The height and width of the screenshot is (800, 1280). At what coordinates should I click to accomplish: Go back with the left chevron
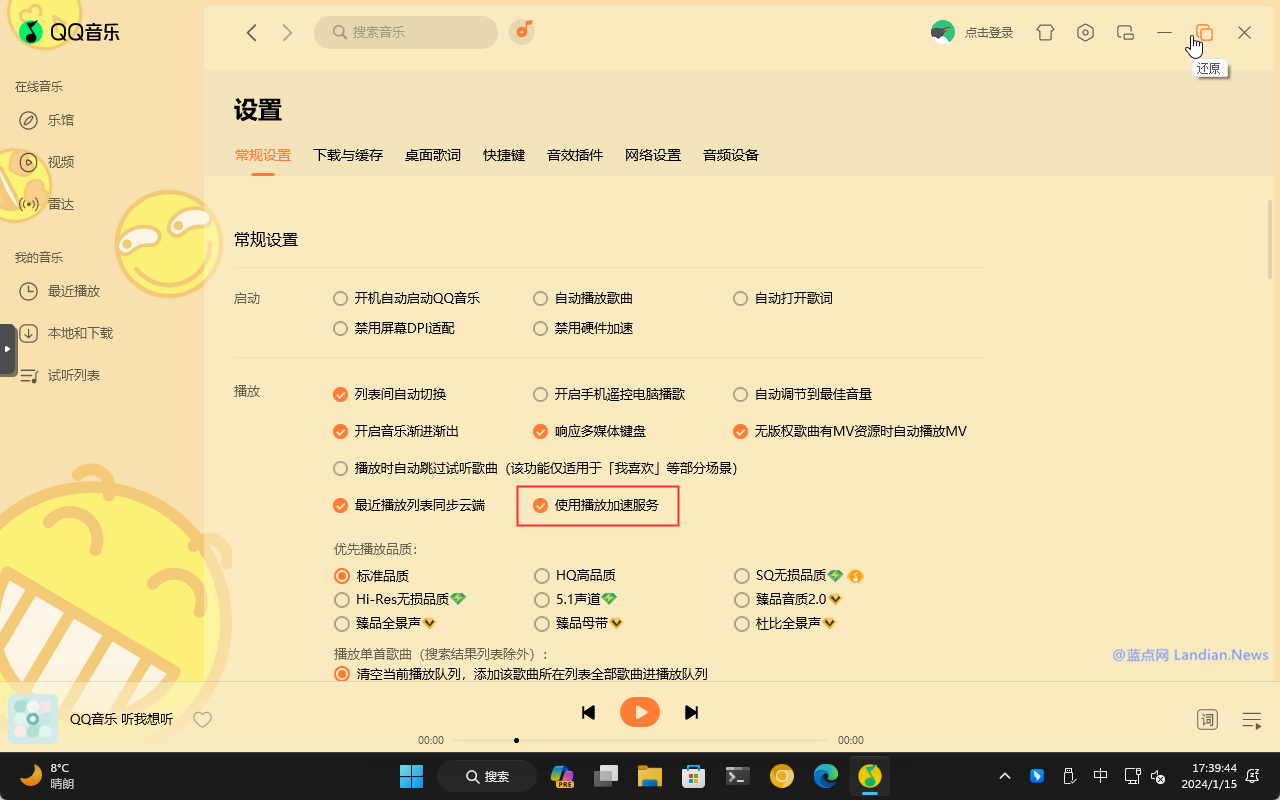[252, 33]
